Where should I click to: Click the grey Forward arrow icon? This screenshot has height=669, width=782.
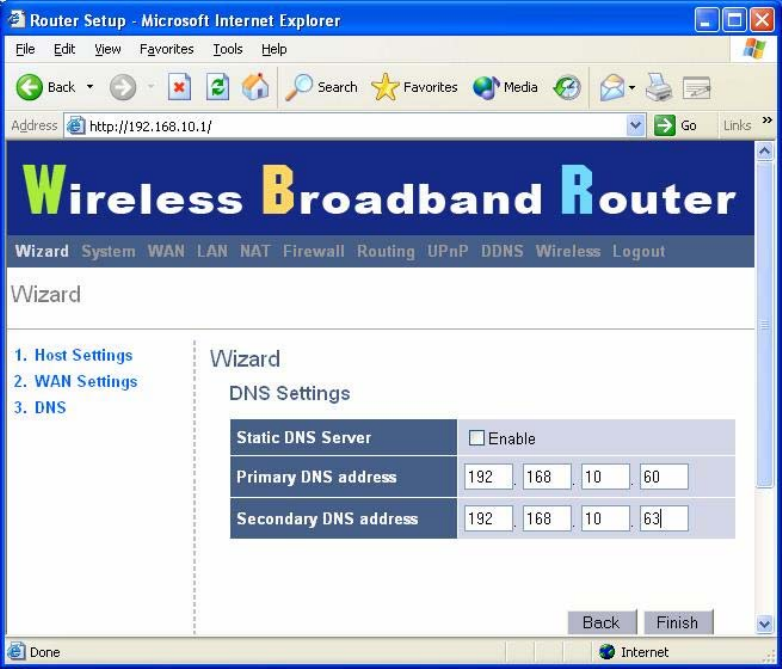123,87
